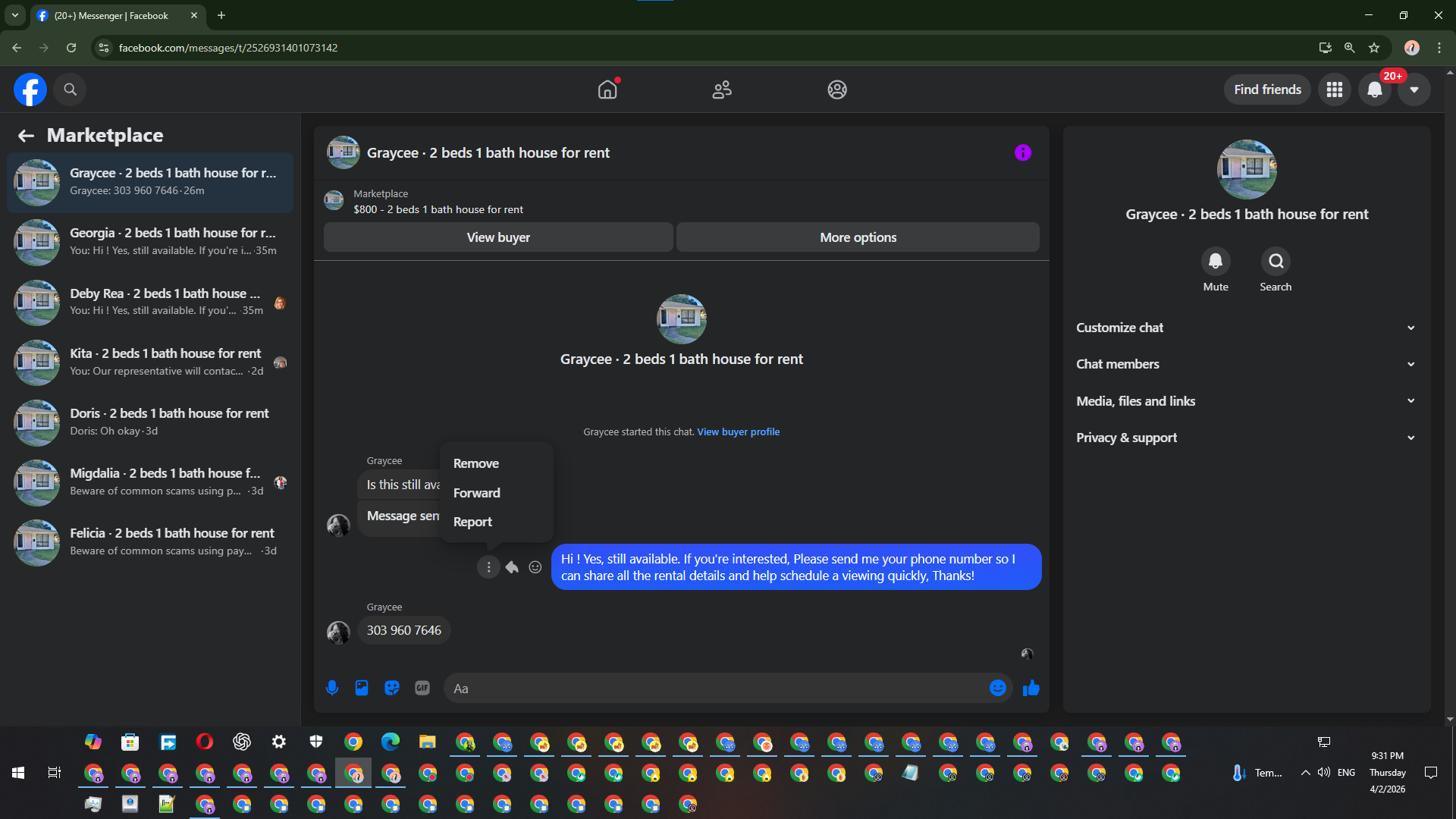Open the system clock and date
This screenshot has height=819, width=1456.
pos(1387,773)
